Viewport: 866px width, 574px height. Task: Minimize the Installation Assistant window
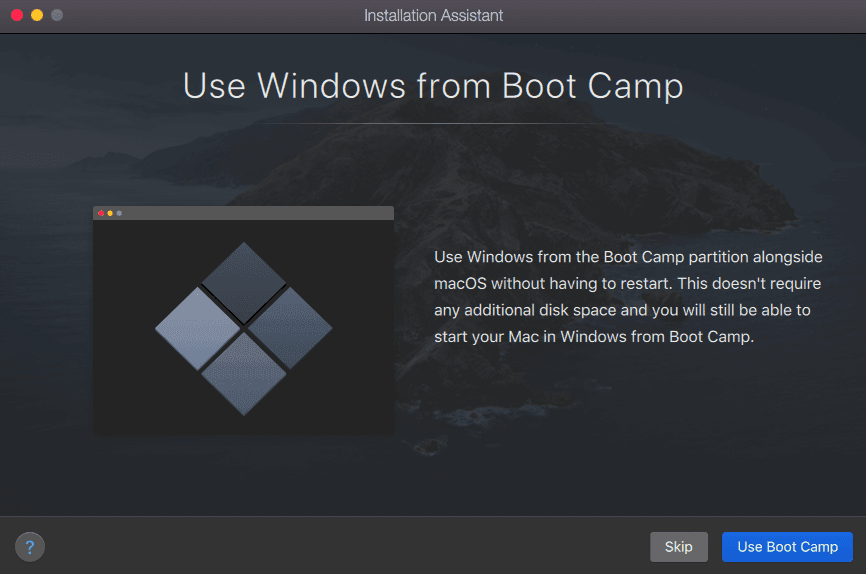[x=37, y=15]
